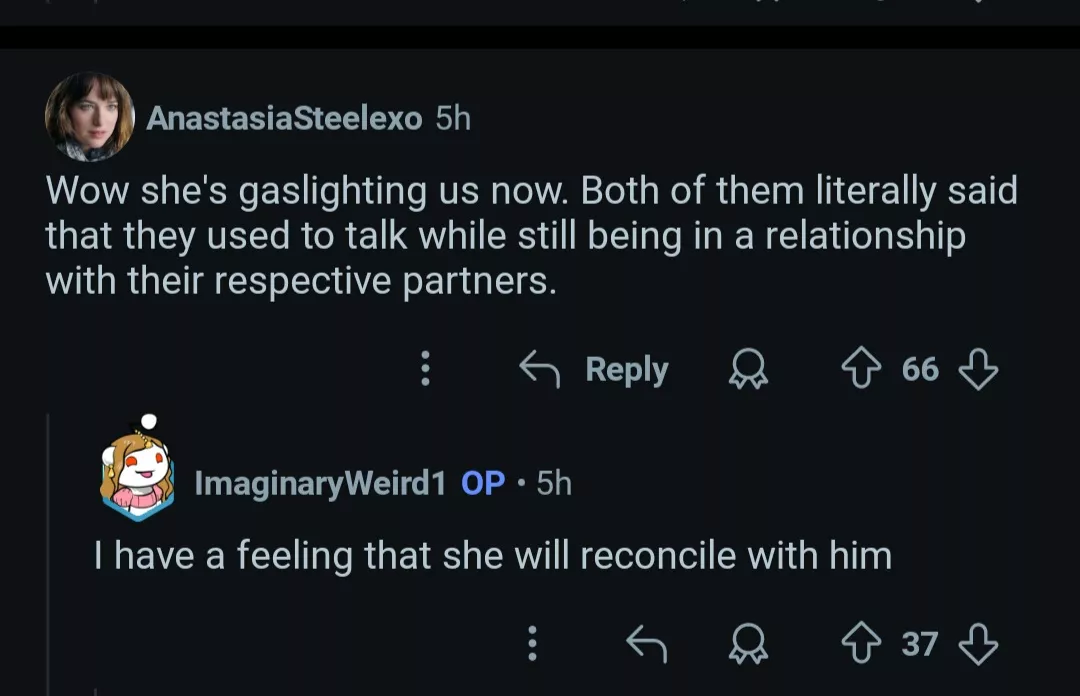The height and width of the screenshot is (696, 1080).
Task: Open three-dot menu on ImaginaryWeird1's reply
Action: [532, 643]
